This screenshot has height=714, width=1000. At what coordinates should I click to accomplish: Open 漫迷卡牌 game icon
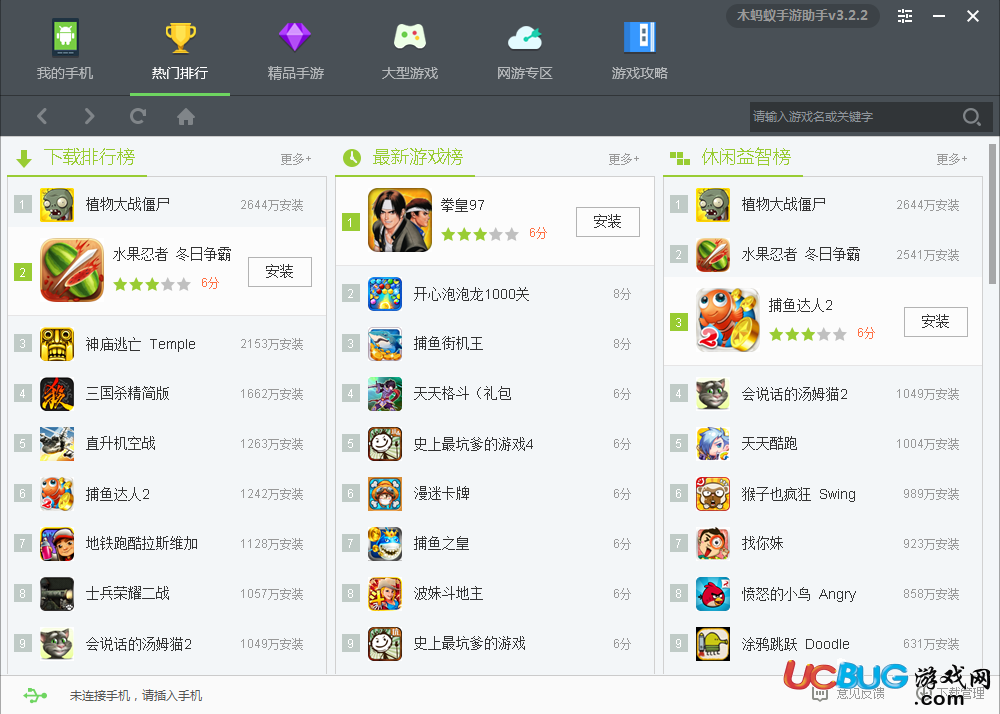385,493
